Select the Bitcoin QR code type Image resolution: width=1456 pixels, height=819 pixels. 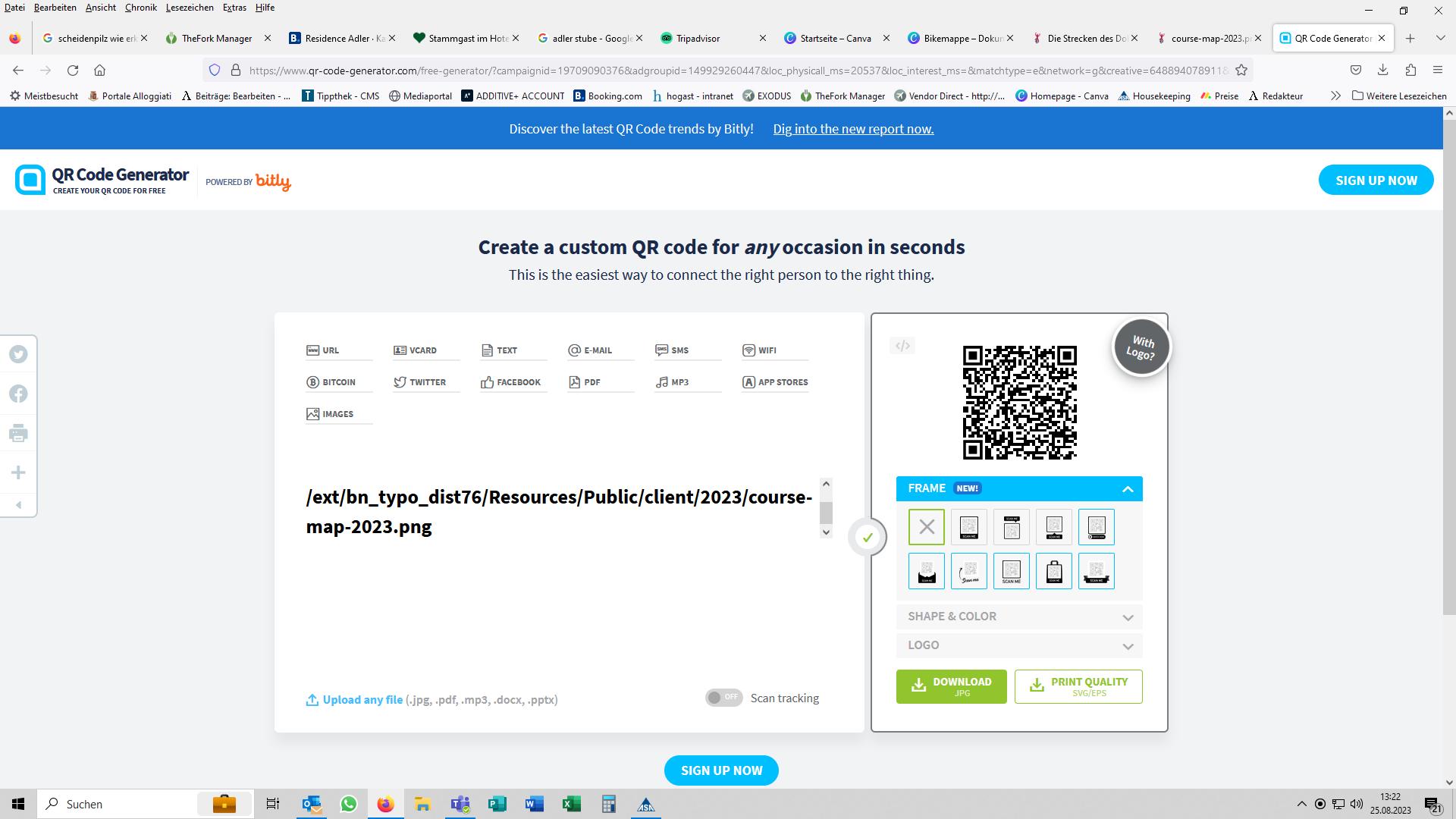[331, 382]
